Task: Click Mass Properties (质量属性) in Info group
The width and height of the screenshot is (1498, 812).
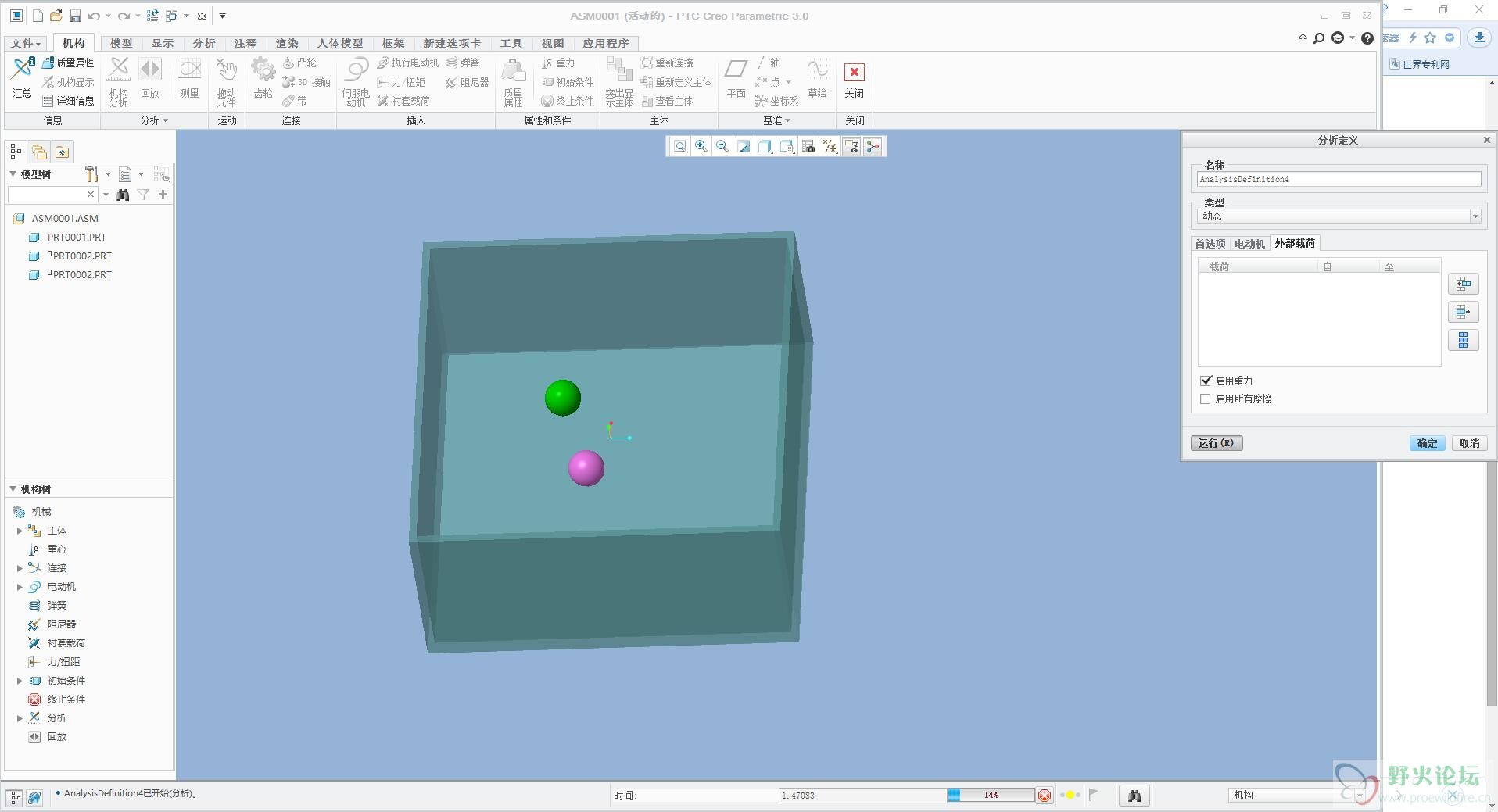Action: tap(68, 63)
